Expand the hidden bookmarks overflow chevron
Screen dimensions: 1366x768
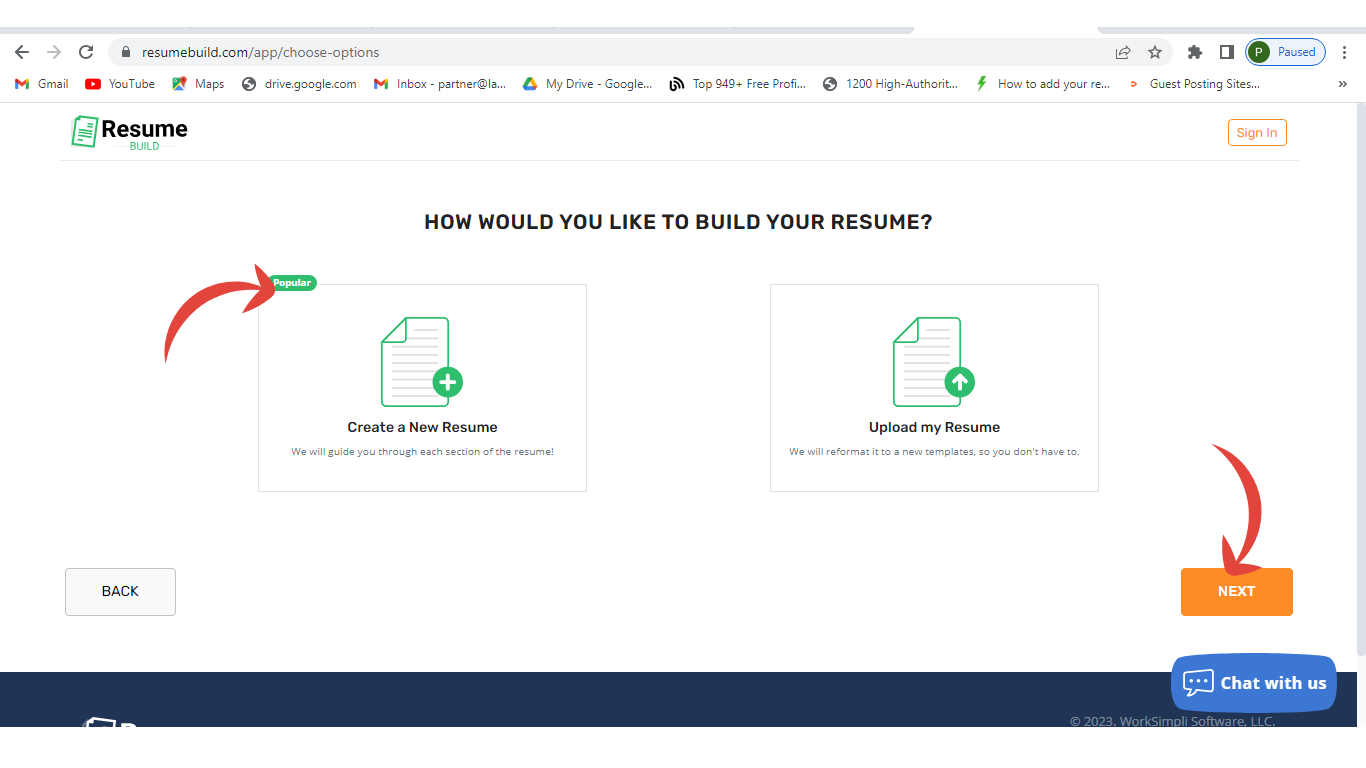point(1342,84)
